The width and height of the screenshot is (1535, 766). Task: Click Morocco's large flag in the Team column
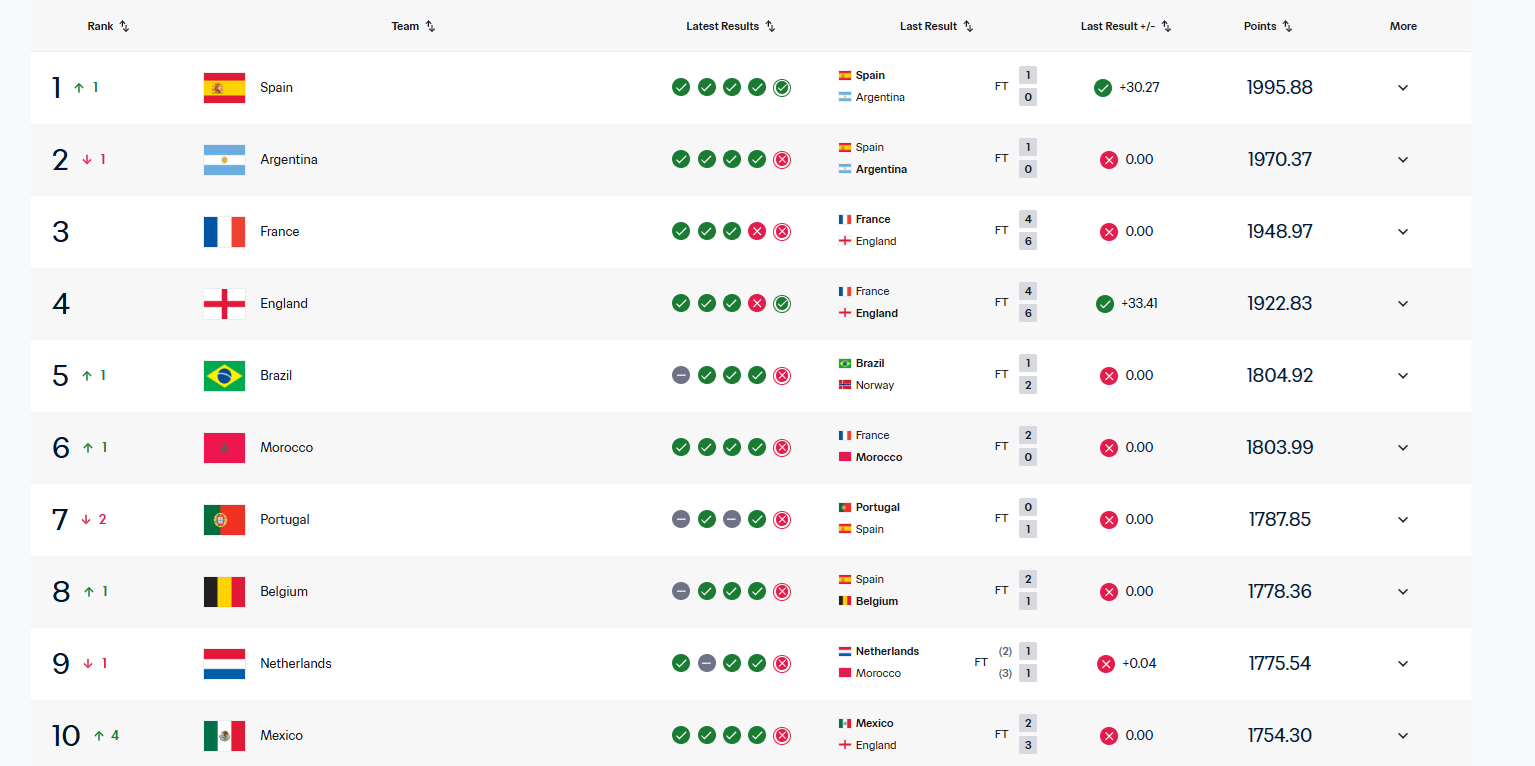(224, 448)
